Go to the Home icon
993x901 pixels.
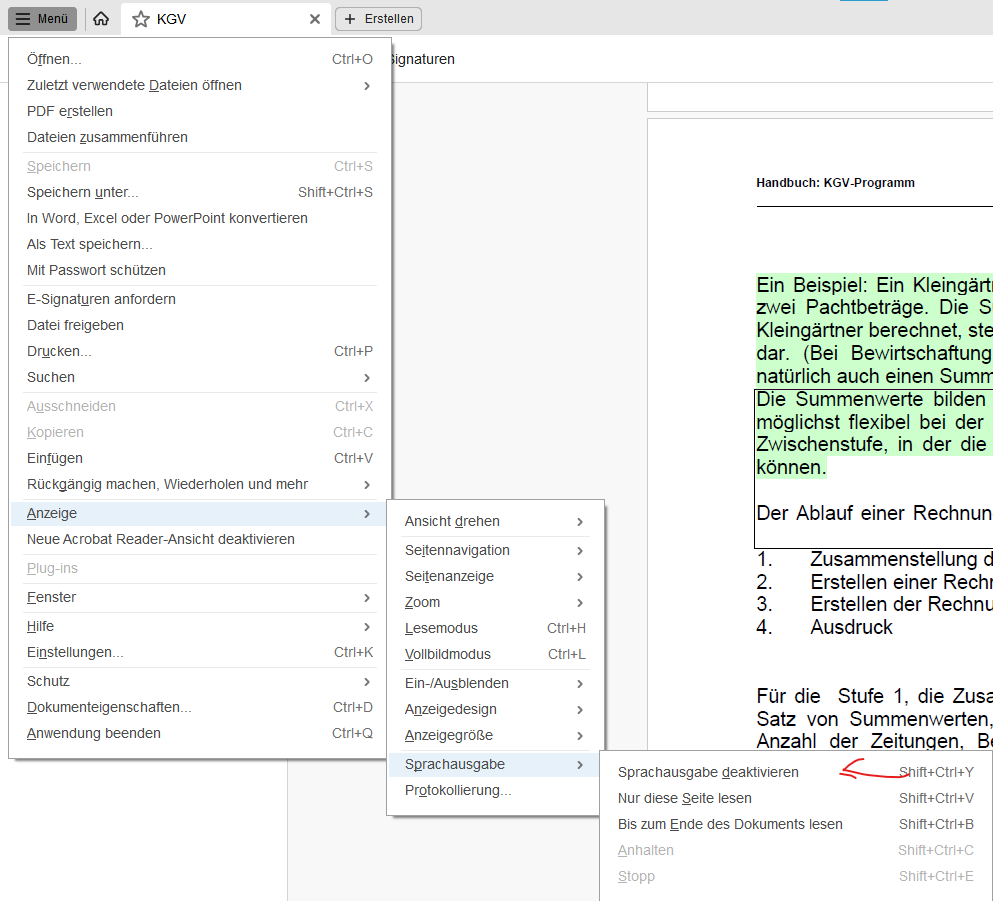point(101,19)
